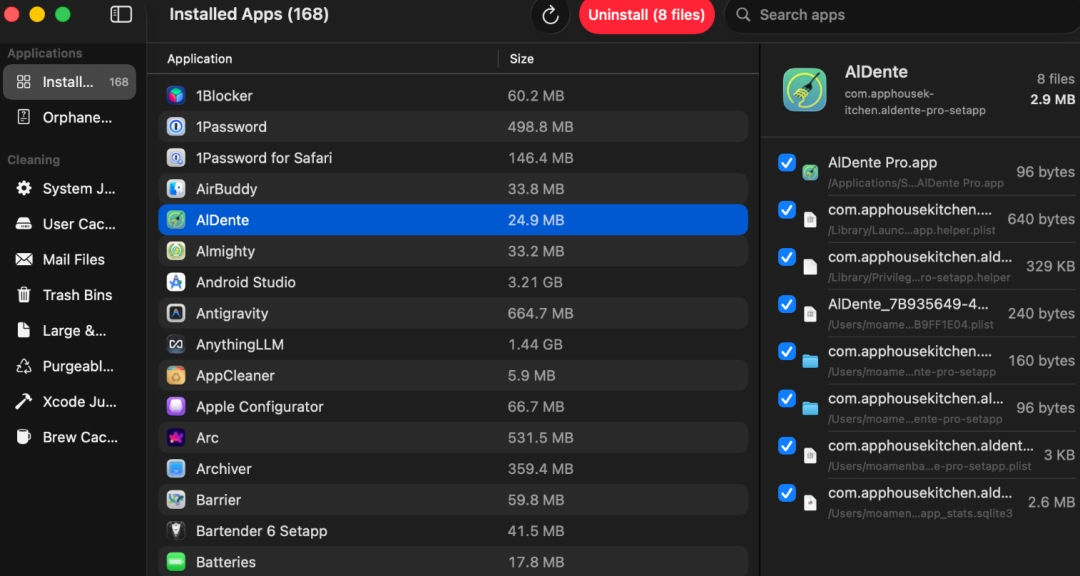
Task: Select the AlDente row in the list
Action: (x=453, y=220)
